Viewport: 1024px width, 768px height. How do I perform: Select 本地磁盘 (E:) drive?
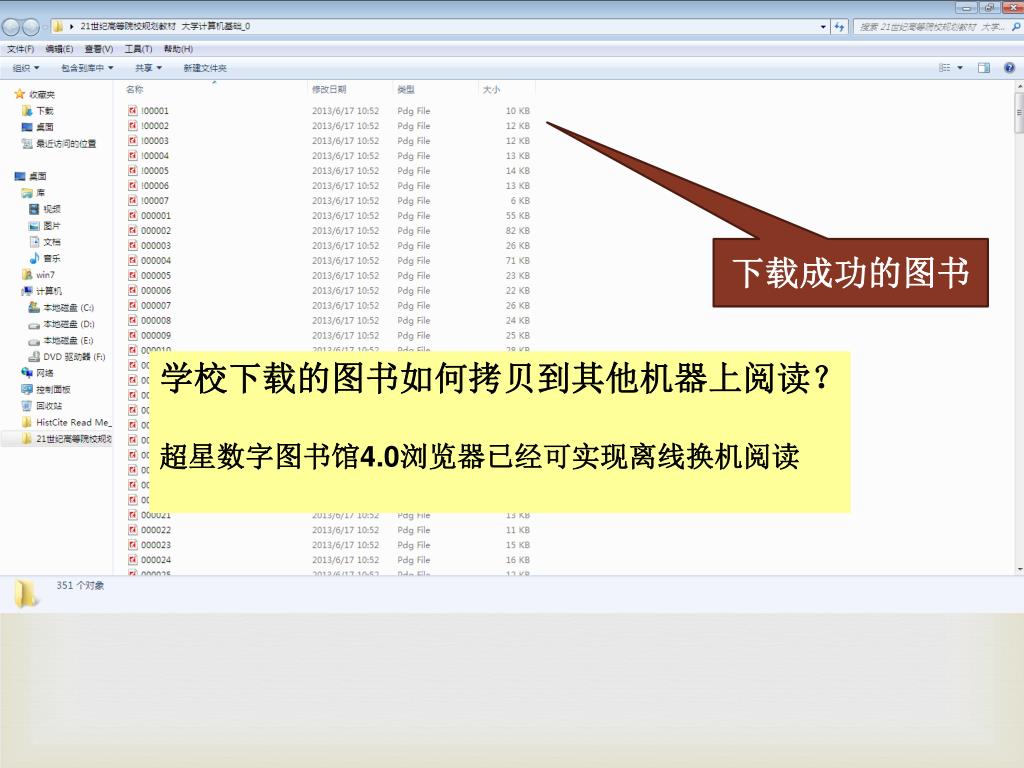61,340
